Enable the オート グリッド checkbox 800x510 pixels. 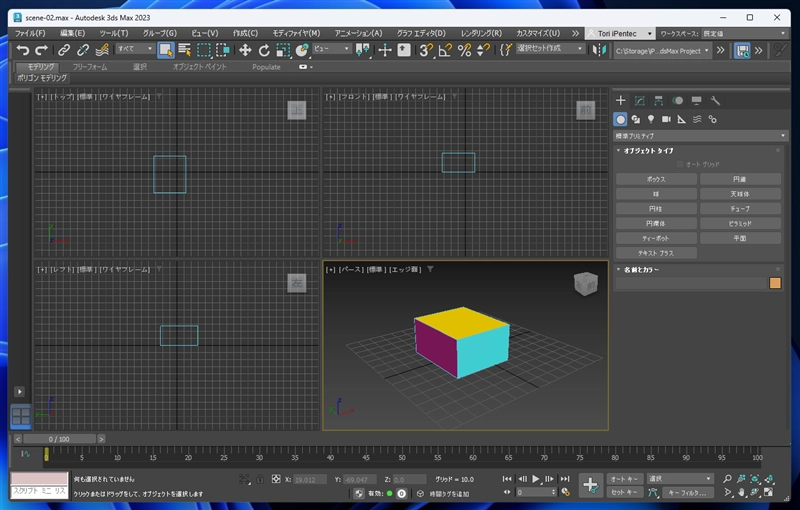click(x=680, y=164)
